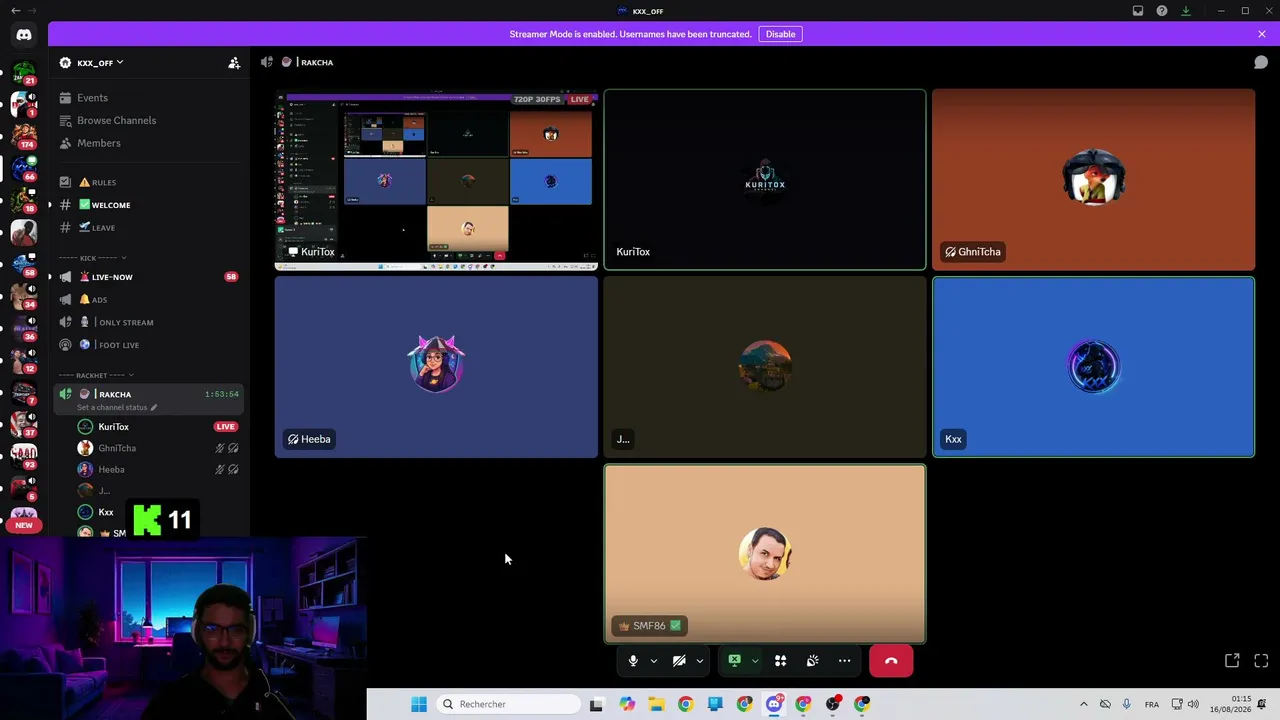
Task: Click the invite people icon beside KXX_OFF
Action: [x=234, y=63]
